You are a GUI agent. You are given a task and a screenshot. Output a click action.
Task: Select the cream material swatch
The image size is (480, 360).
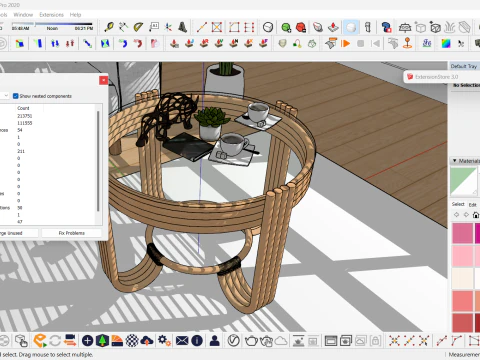(462, 278)
